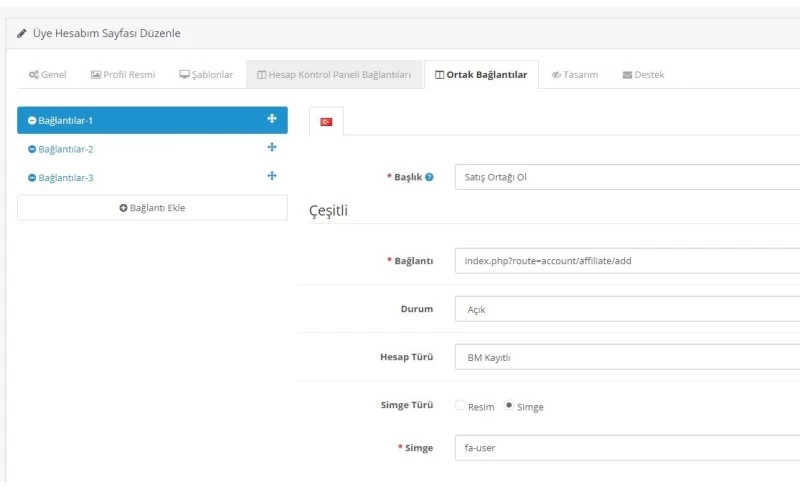Open Hesap Kontrol Paneli Bağlantıları tab
The width and height of the screenshot is (800, 490).
click(x=334, y=75)
